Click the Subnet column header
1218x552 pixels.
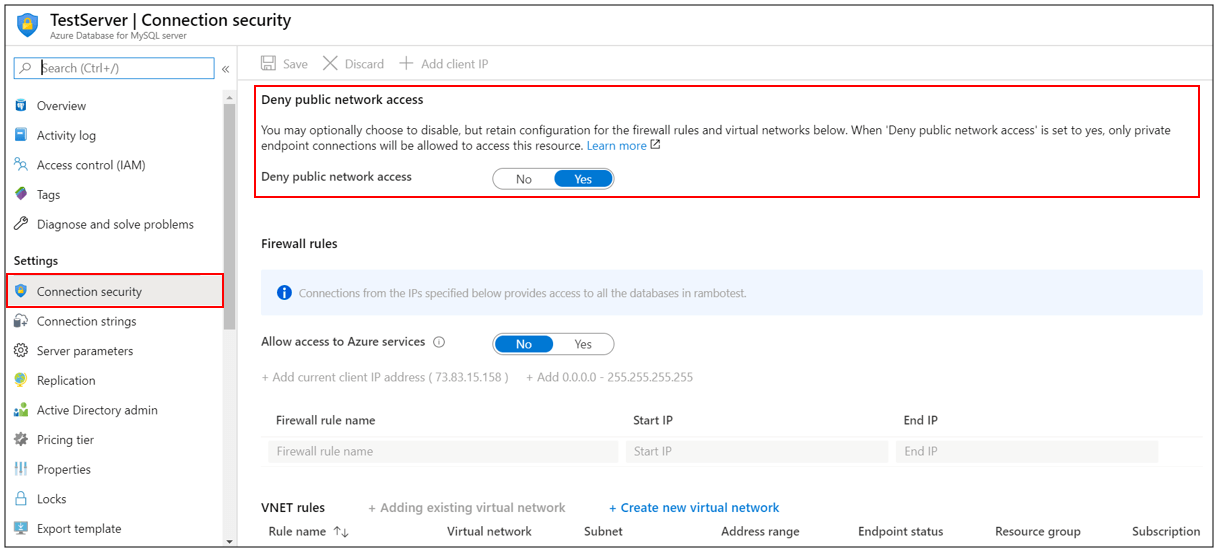(x=604, y=532)
